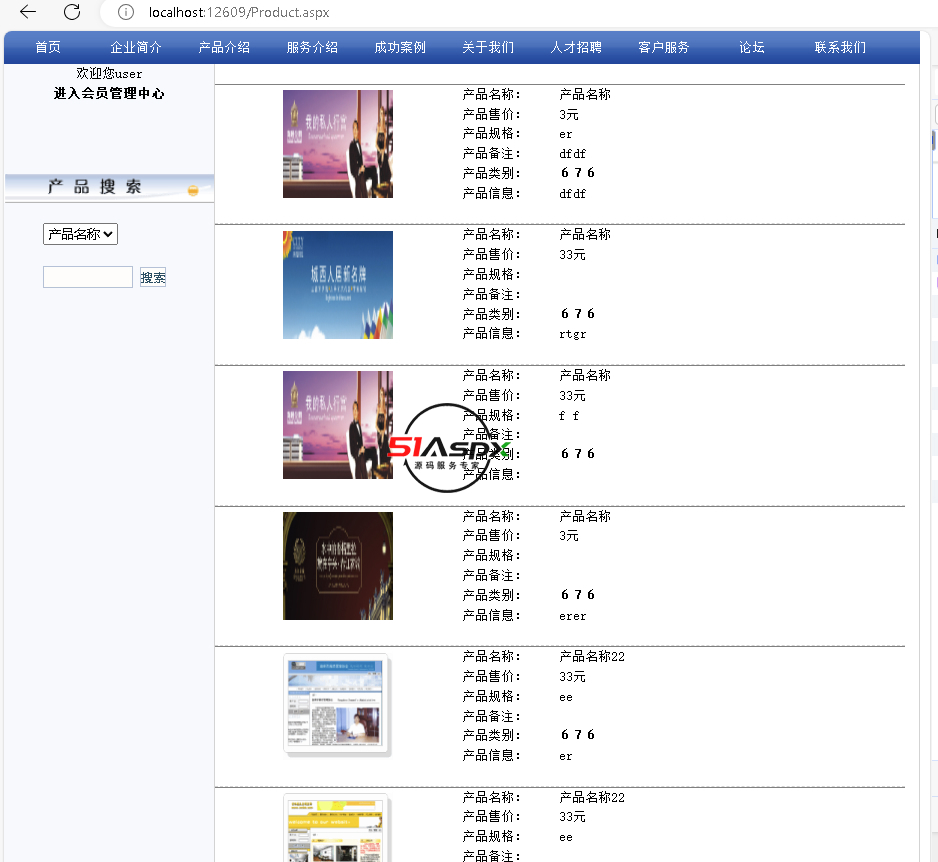The height and width of the screenshot is (862, 938).
Task: Expand the 产品名称 search type dropdown
Action: point(80,234)
